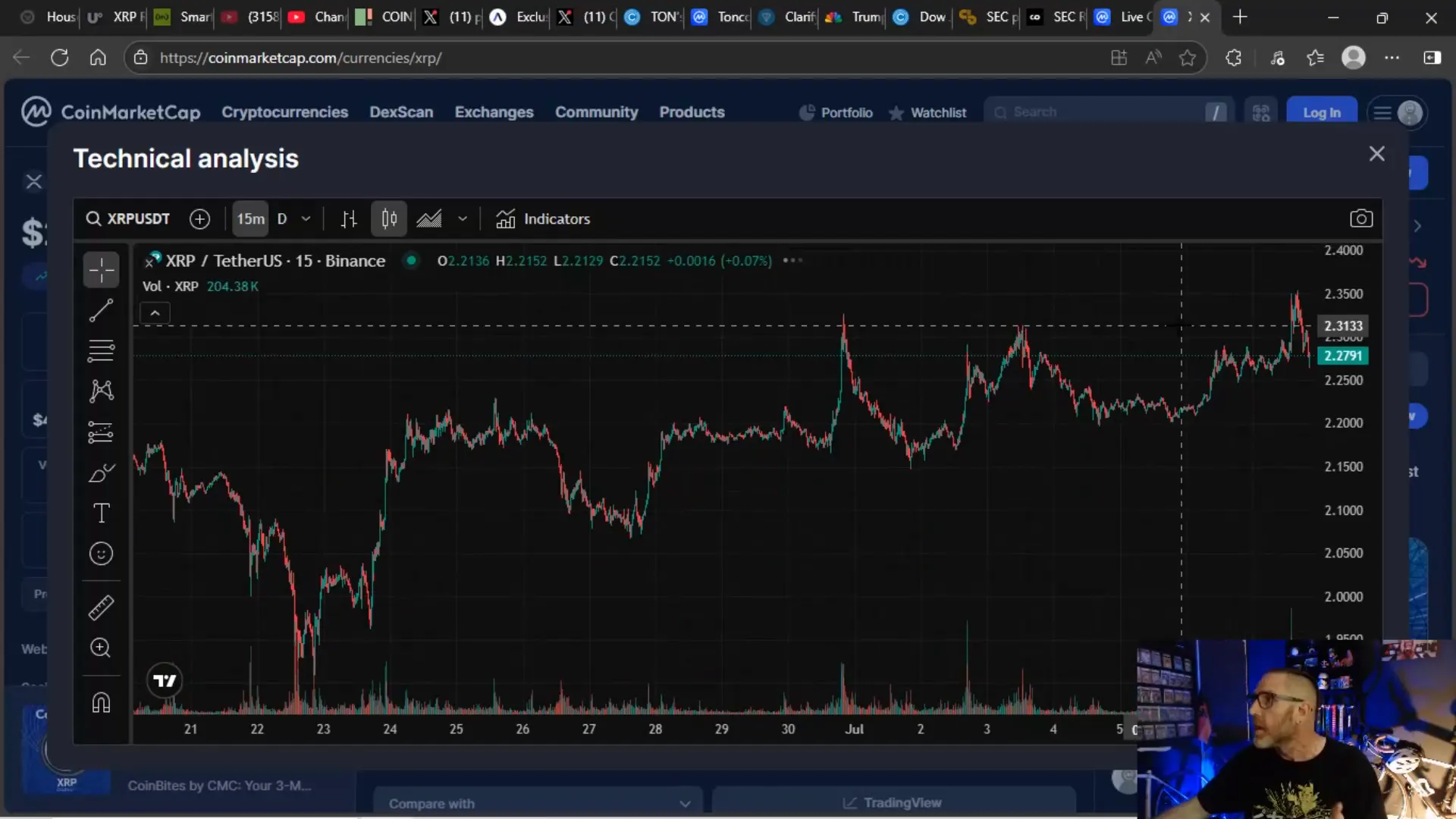Focus the CoinMarketCap search field
Screen dimensions: 1456x819
[x=1109, y=112]
